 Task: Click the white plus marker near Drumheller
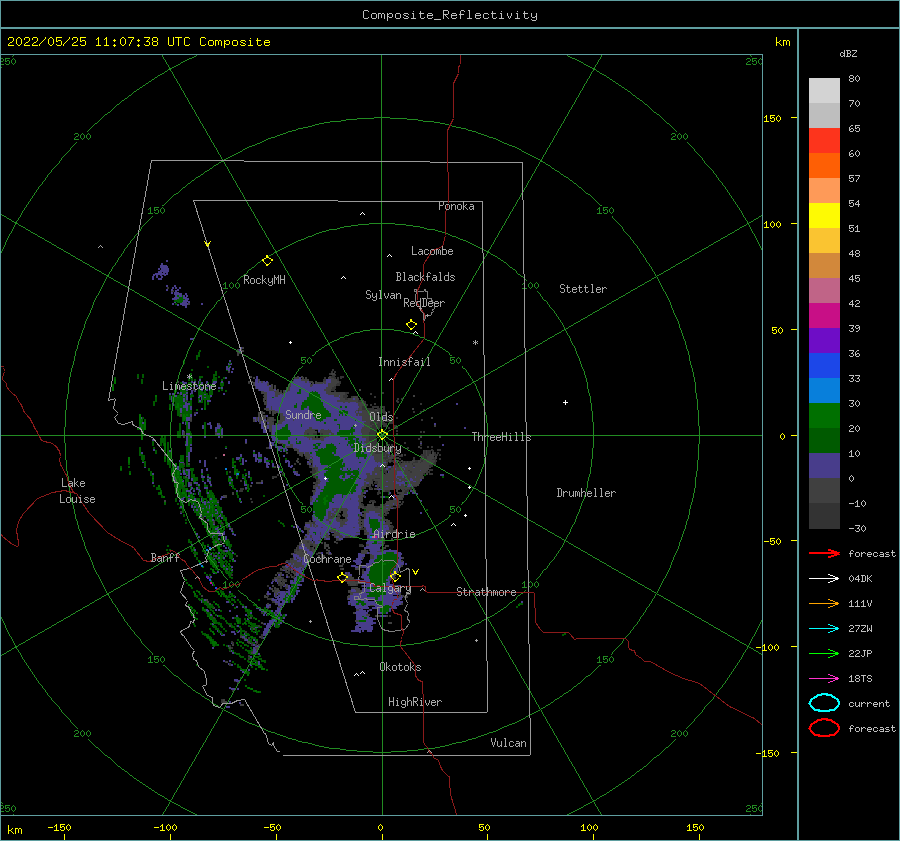point(565,402)
